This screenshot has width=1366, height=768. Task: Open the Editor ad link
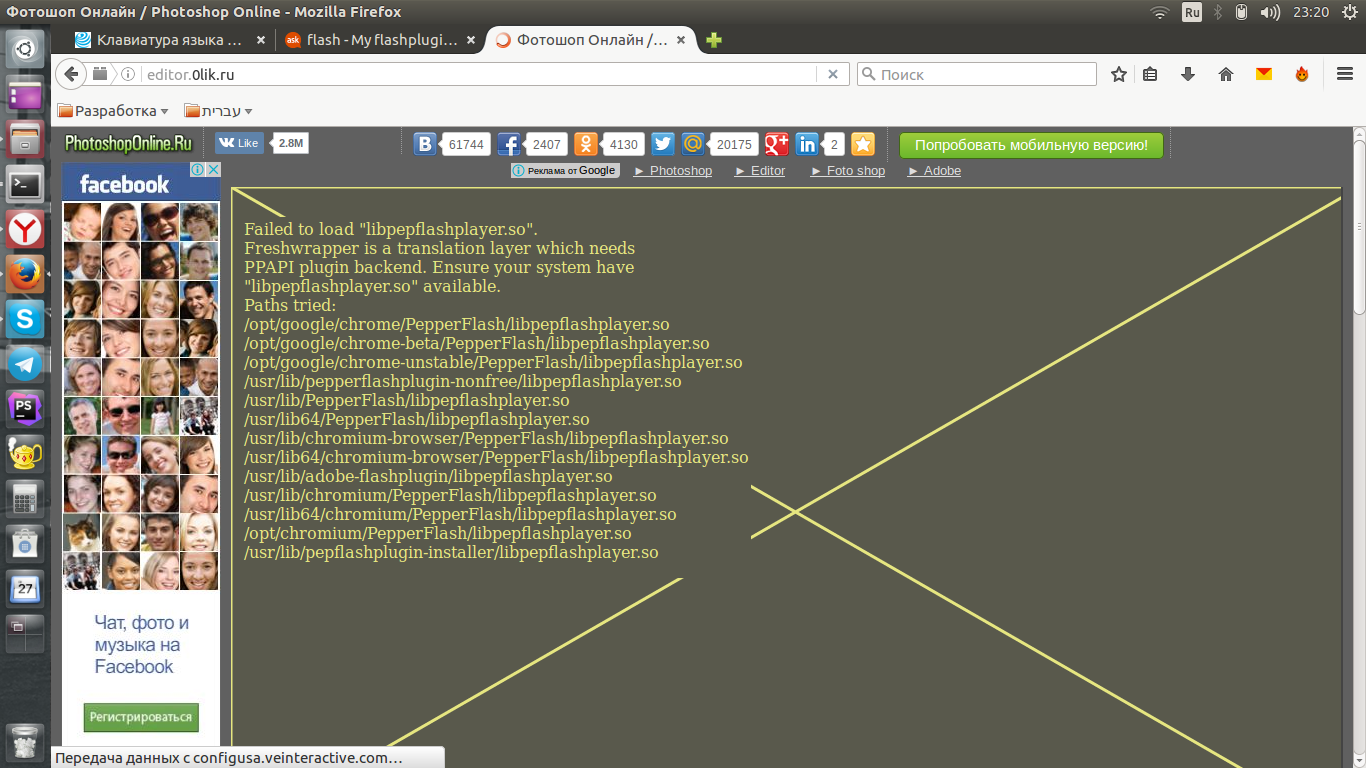(x=760, y=171)
